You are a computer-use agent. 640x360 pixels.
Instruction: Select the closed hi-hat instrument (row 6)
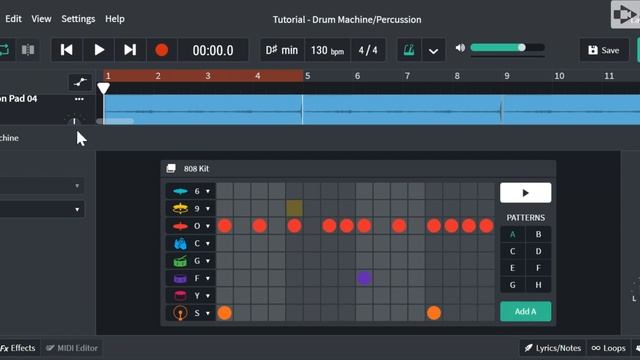click(x=180, y=191)
